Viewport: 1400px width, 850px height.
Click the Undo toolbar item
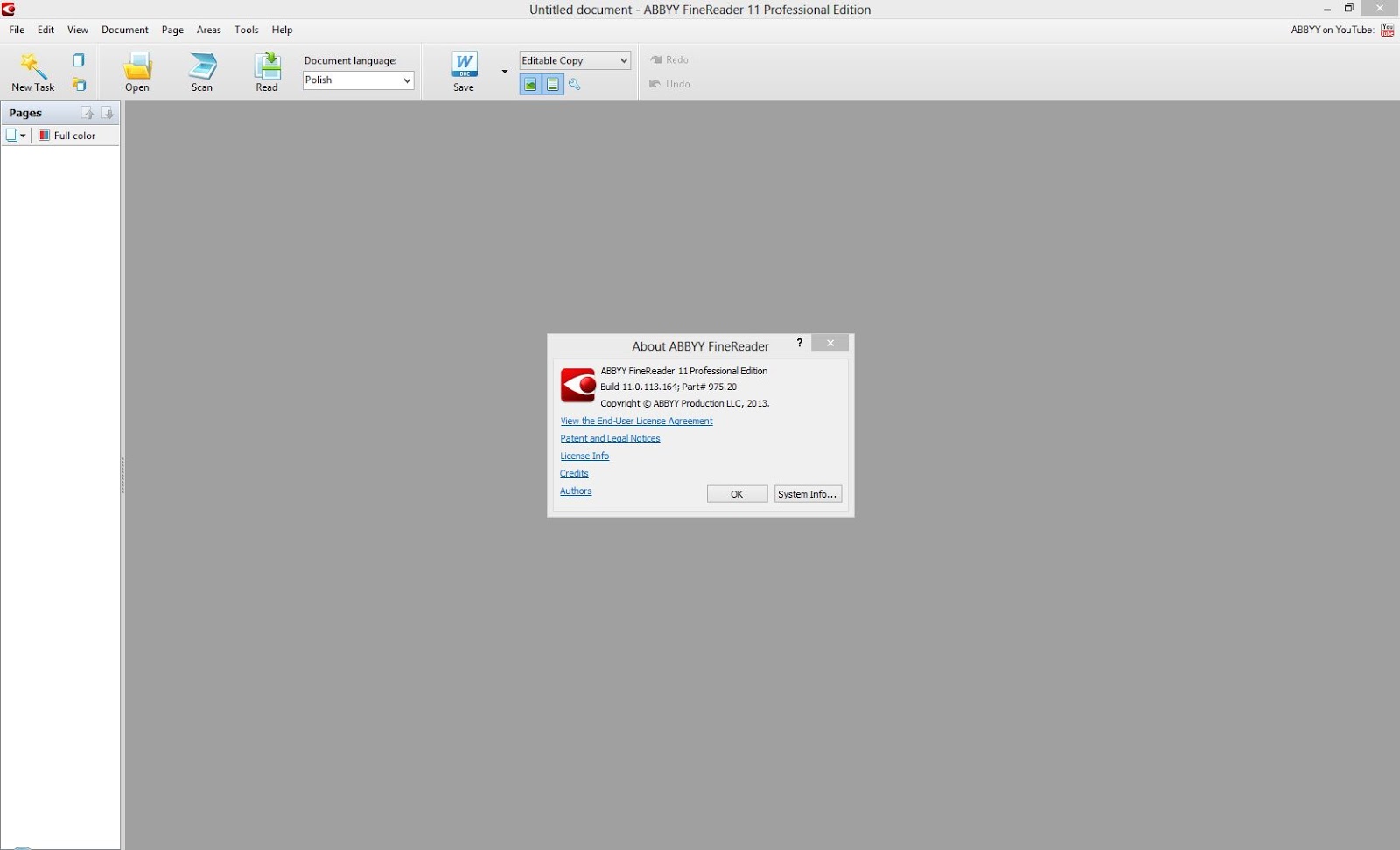point(669,84)
